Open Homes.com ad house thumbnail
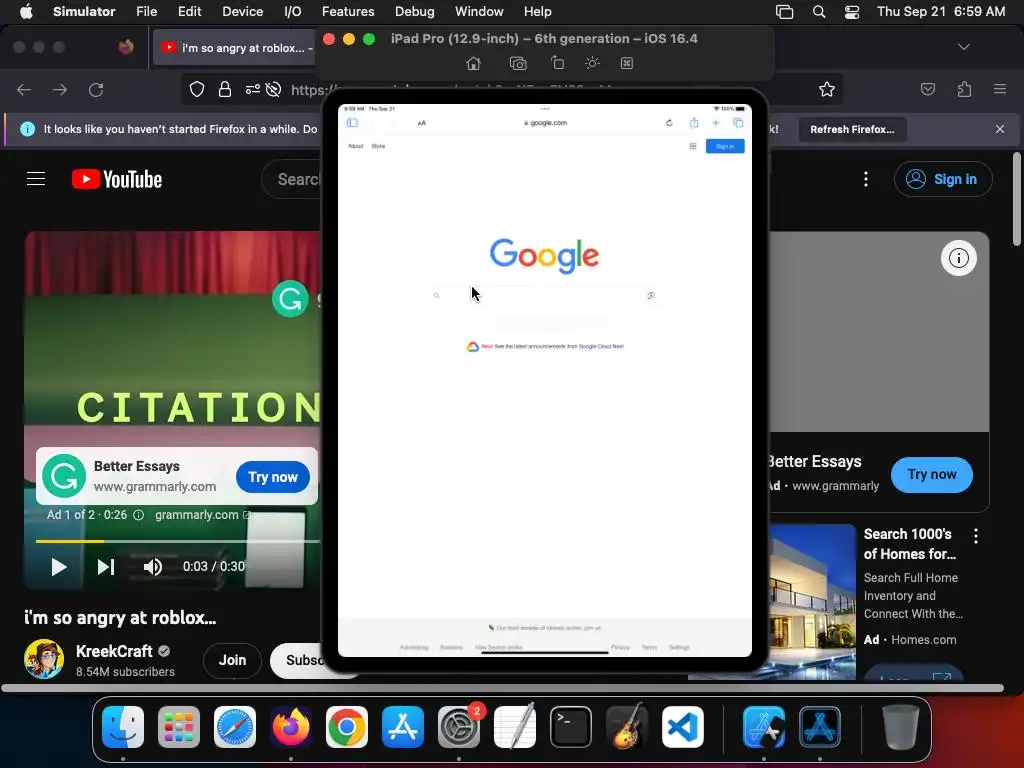1024x768 pixels. point(812,601)
